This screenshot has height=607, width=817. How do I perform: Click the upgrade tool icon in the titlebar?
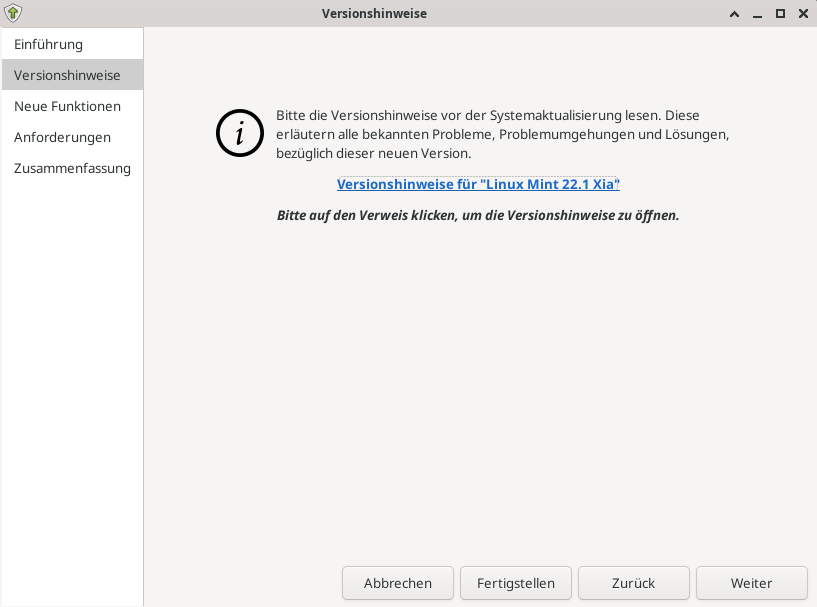click(x=13, y=13)
